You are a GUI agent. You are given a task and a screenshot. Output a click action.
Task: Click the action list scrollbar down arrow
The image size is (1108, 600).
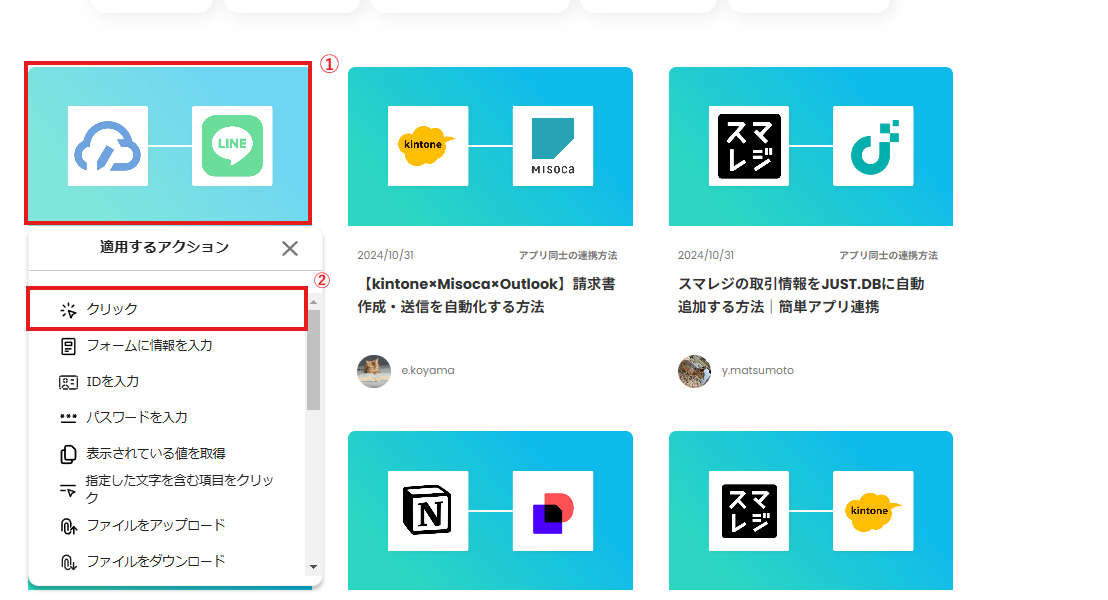click(314, 567)
